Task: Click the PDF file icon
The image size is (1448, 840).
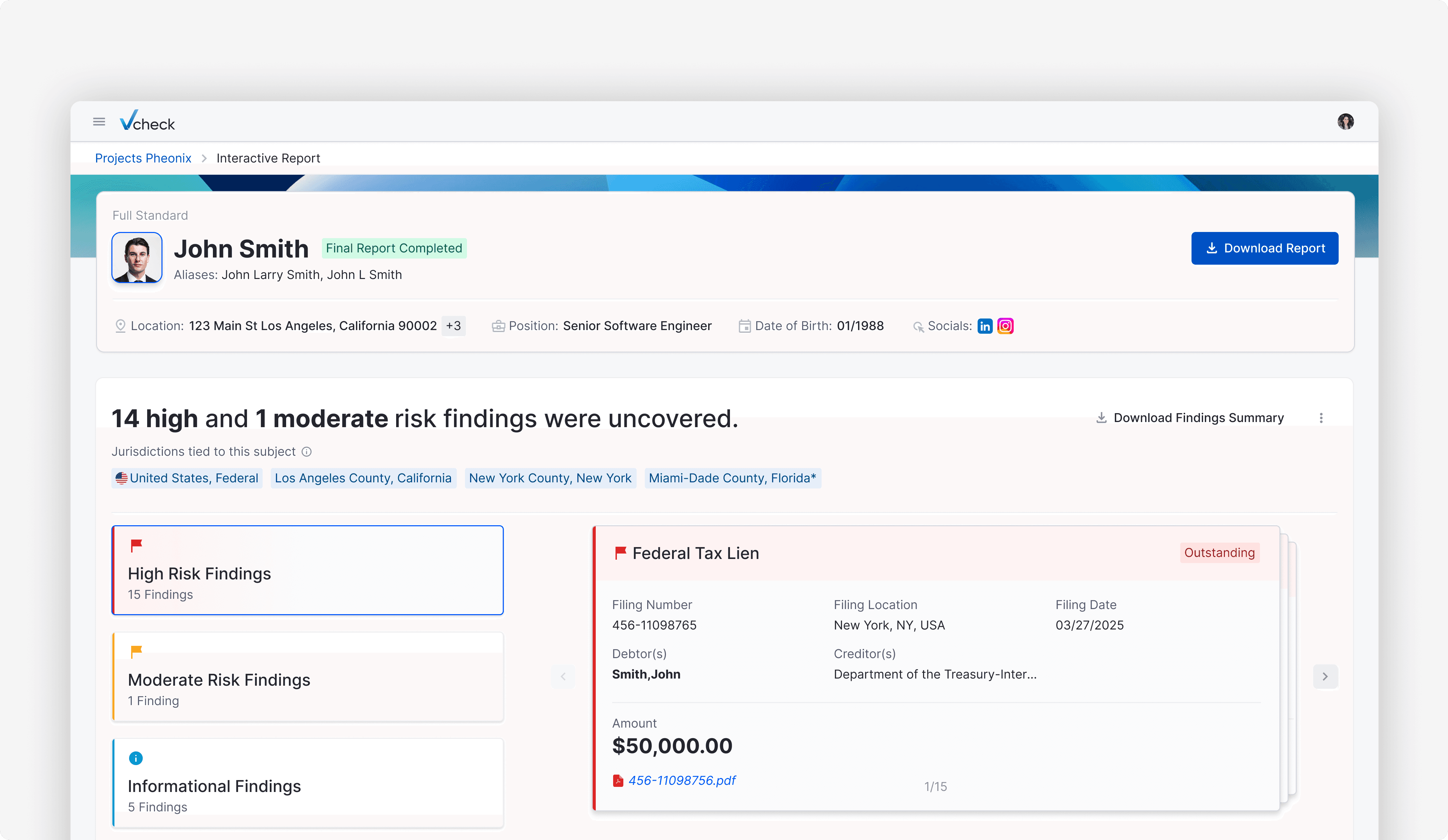Action: 618,780
